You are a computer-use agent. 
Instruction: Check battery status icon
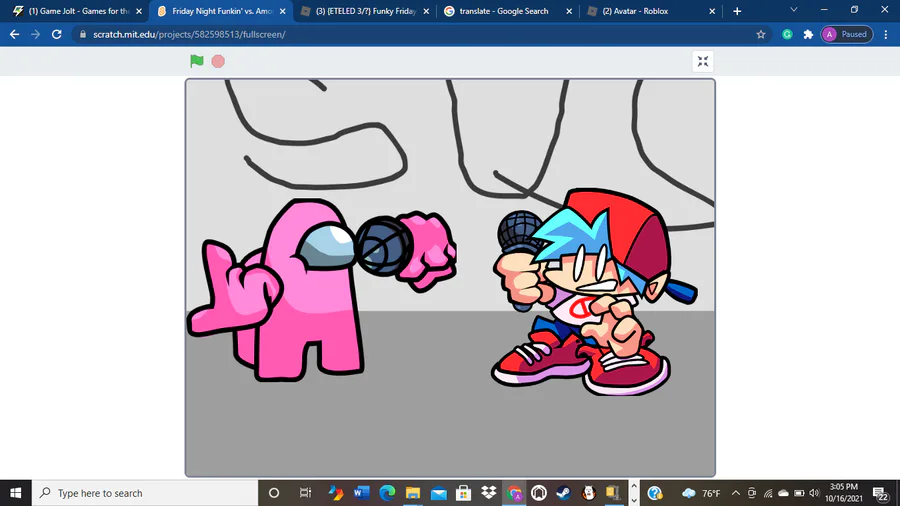tap(799, 493)
